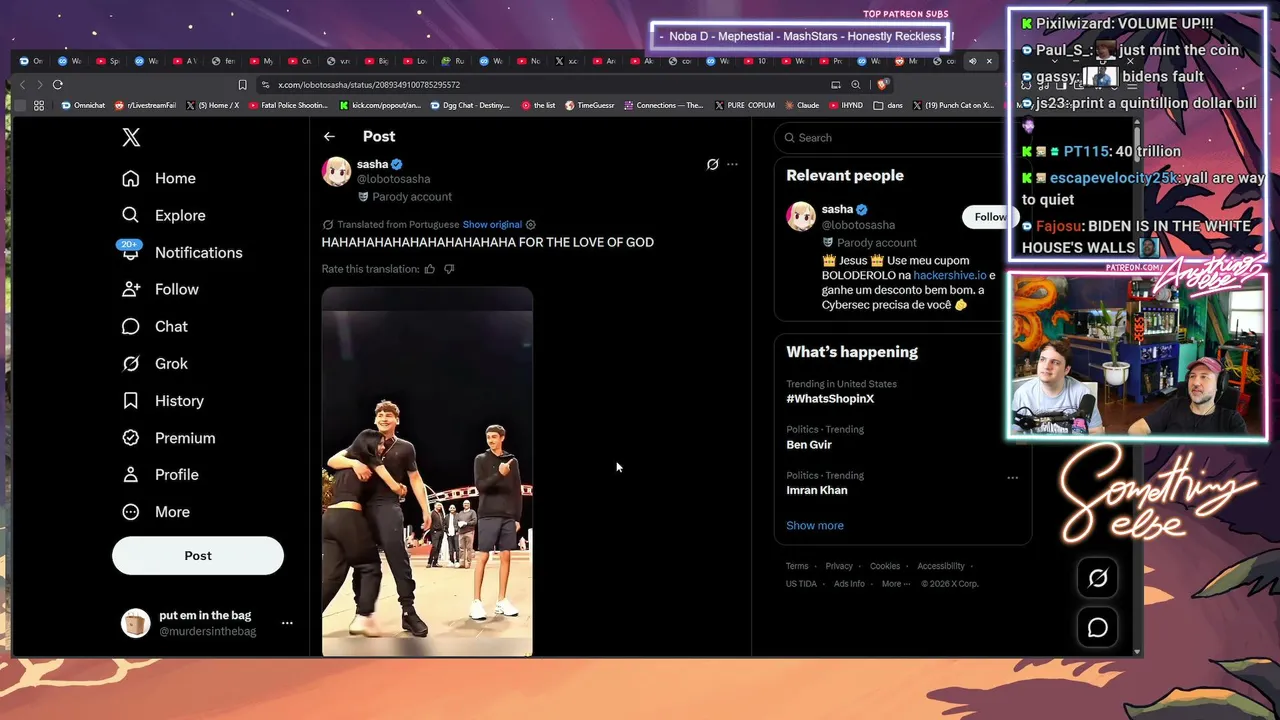Go back using the Post back arrow

pos(329,136)
